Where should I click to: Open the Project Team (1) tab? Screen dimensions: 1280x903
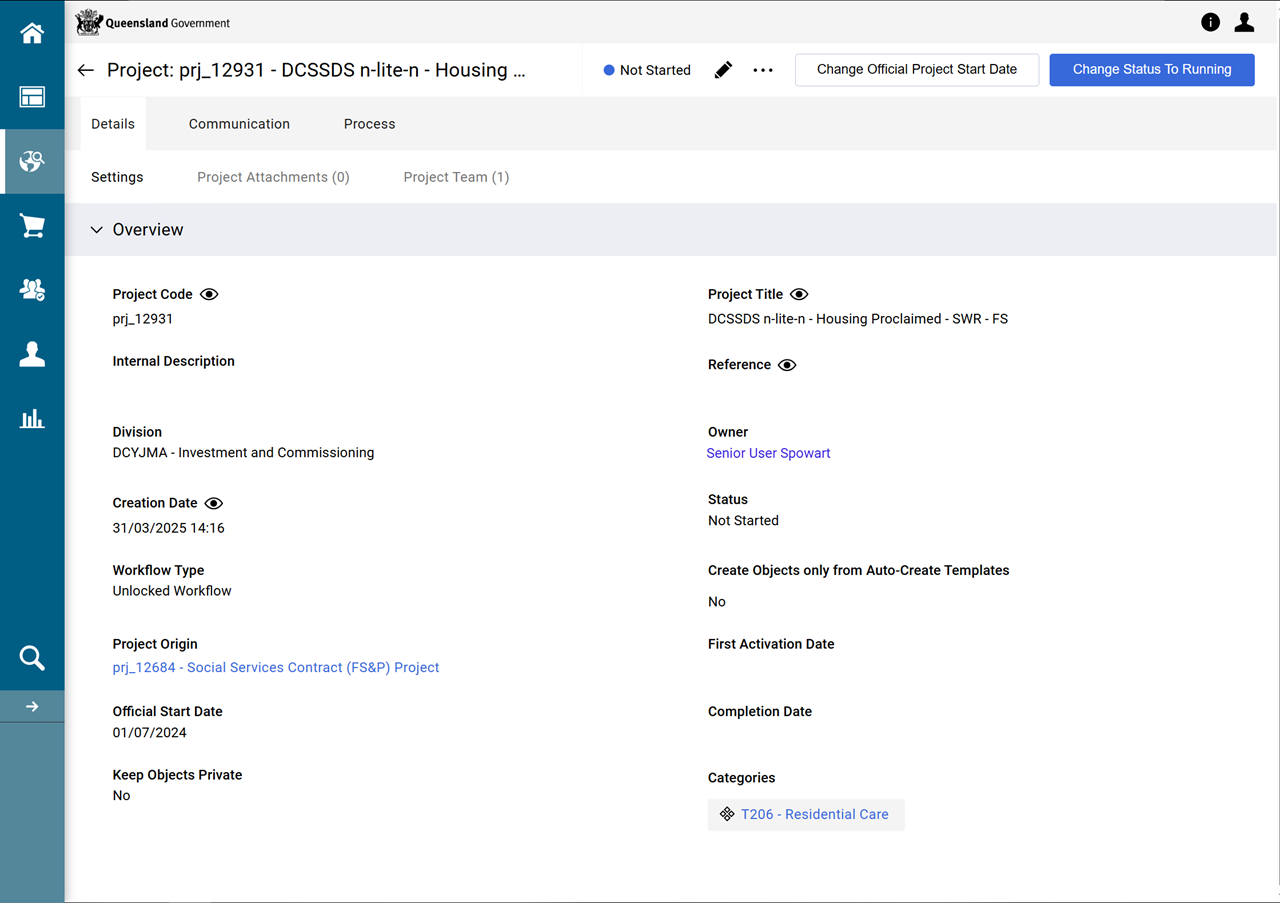click(x=456, y=177)
